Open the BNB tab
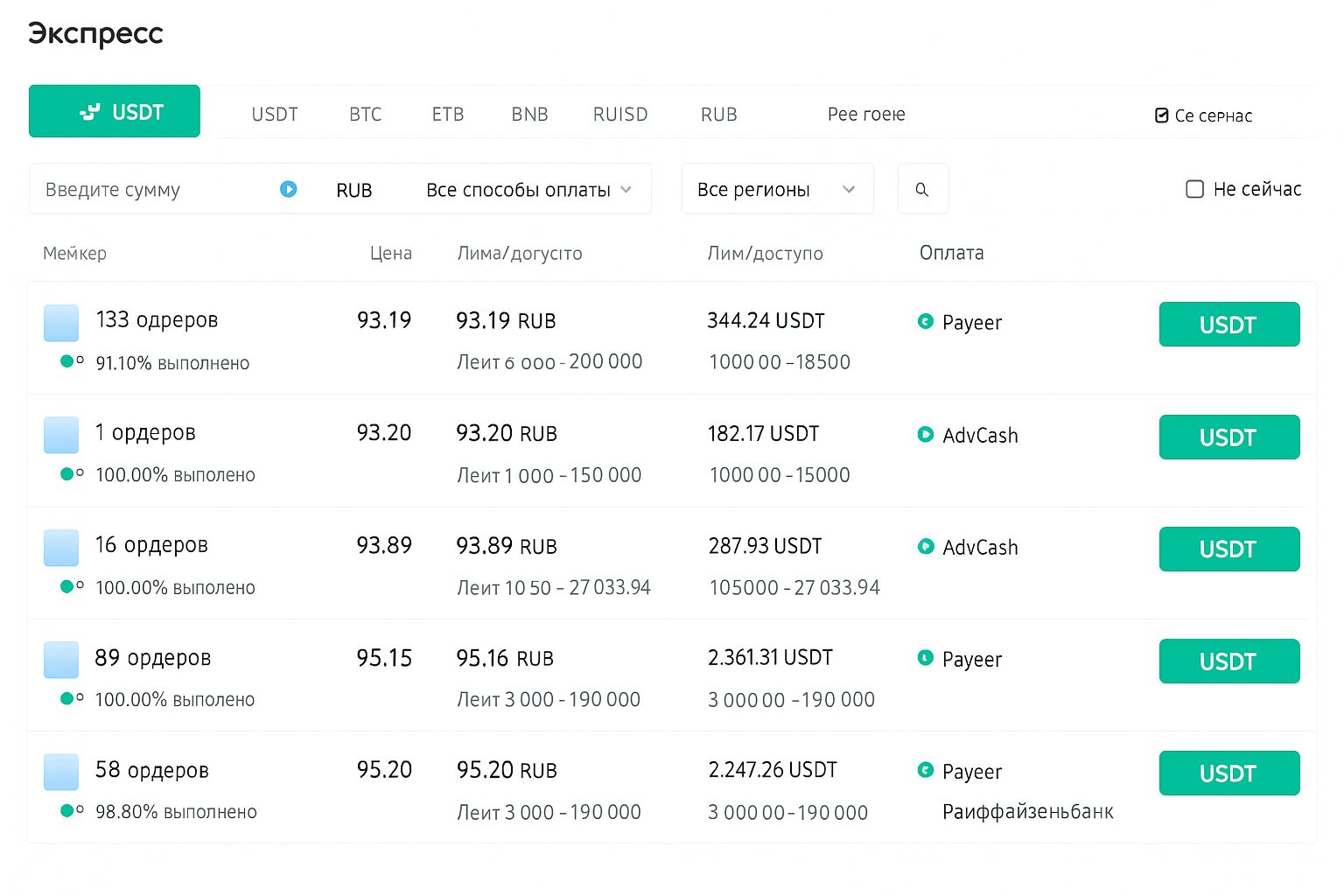1344x896 pixels. 529,115
